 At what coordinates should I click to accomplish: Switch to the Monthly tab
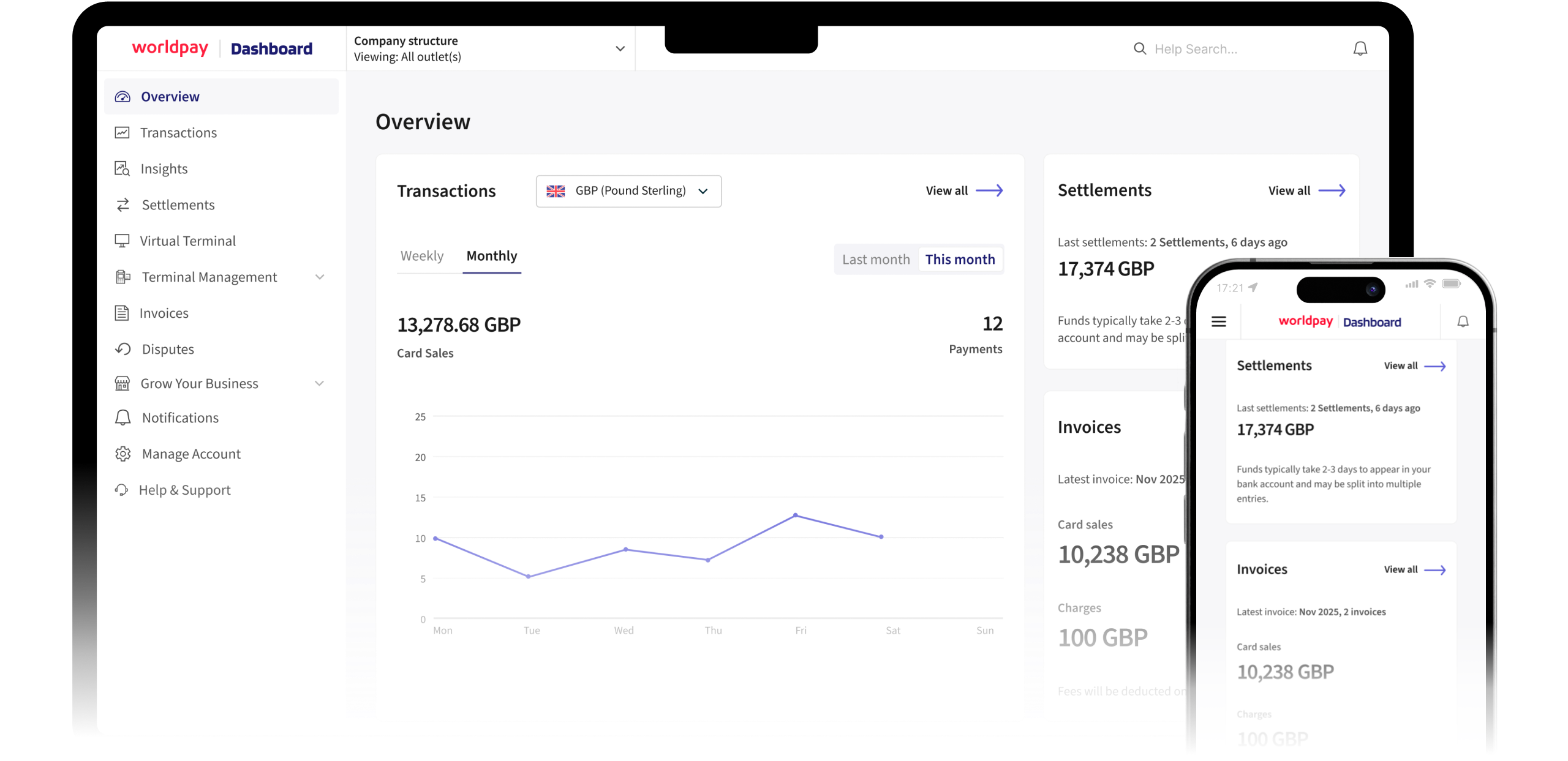[492, 256]
